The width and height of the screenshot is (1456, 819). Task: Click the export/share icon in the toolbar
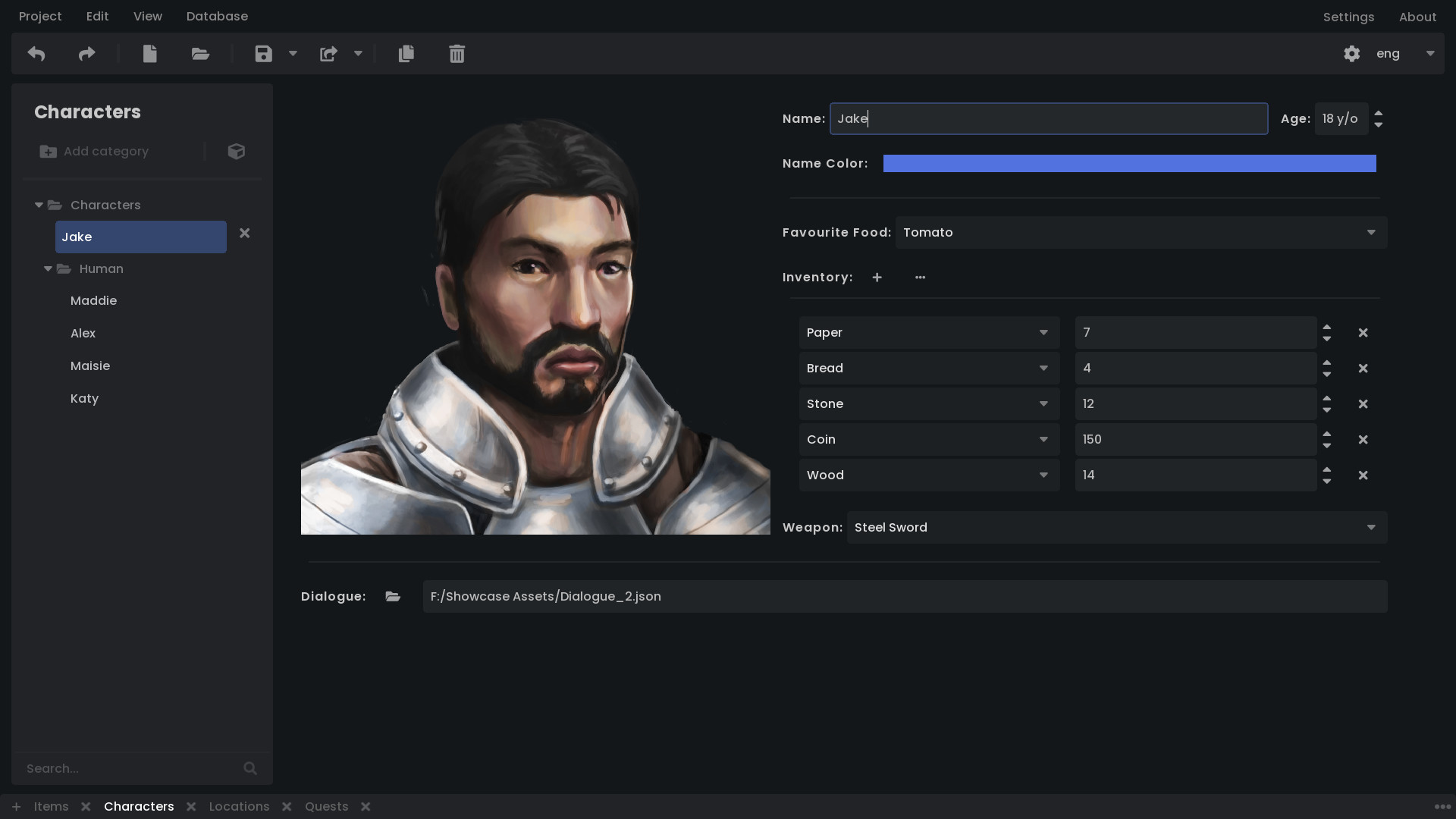tap(328, 53)
